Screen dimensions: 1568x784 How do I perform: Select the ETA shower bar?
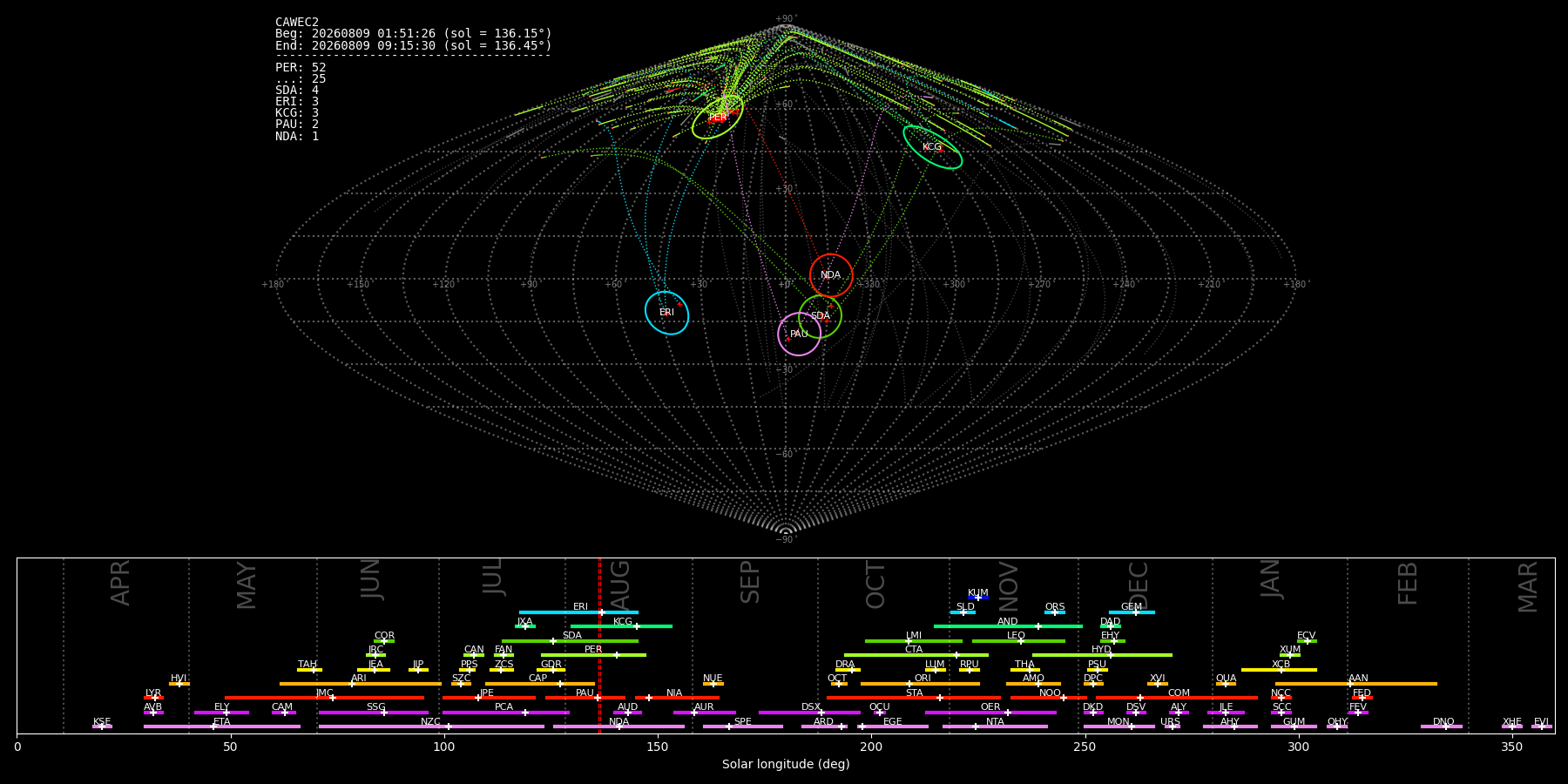pos(222,727)
